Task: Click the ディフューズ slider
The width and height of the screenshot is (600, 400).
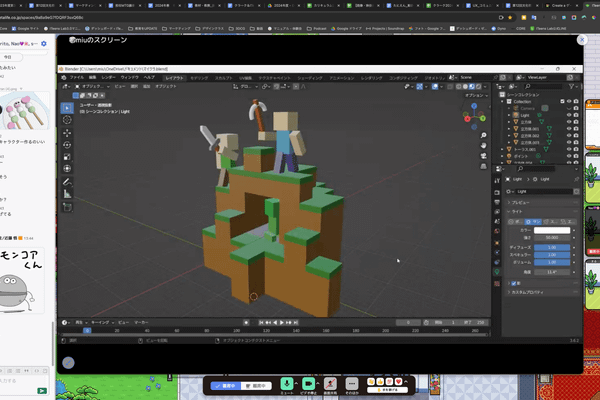Action: 552,248
